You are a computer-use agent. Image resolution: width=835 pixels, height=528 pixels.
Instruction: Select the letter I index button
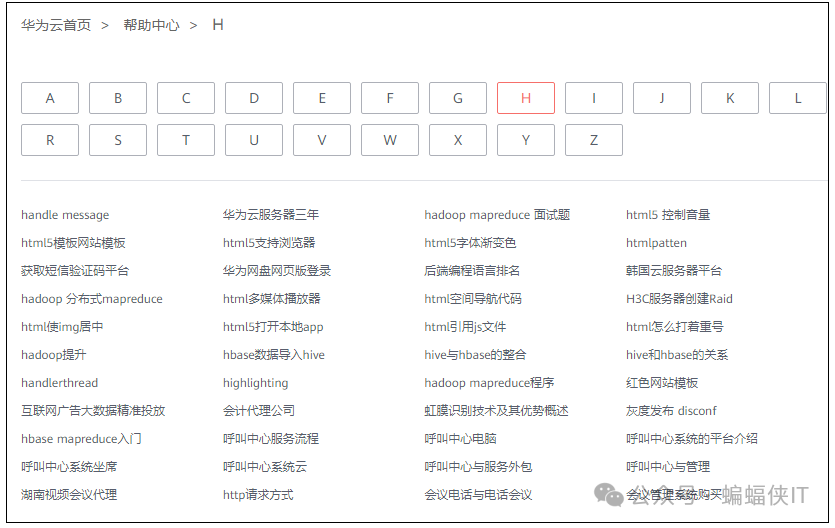point(594,98)
